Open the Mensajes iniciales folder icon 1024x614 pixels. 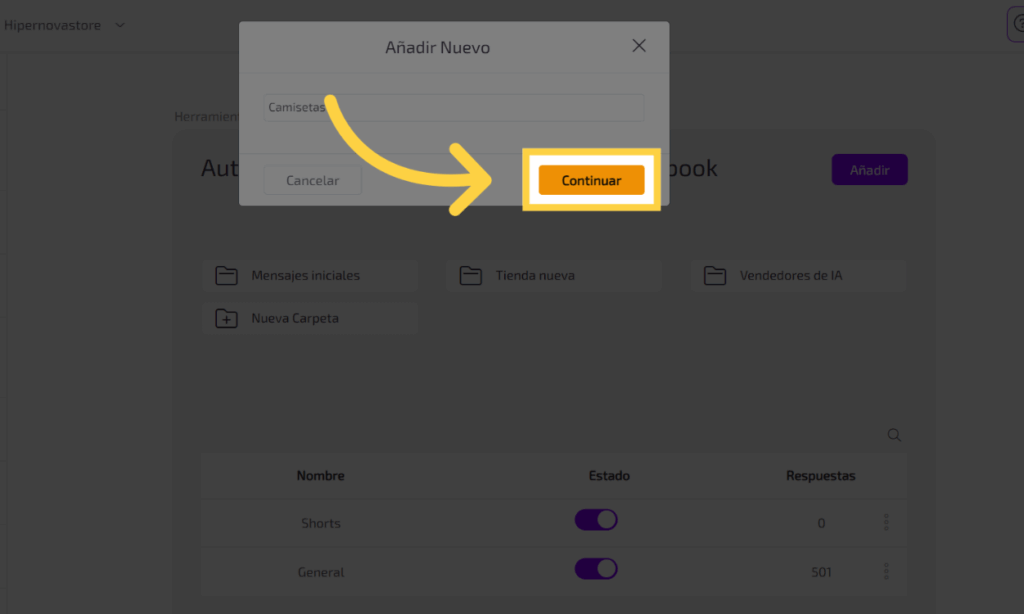(226, 275)
